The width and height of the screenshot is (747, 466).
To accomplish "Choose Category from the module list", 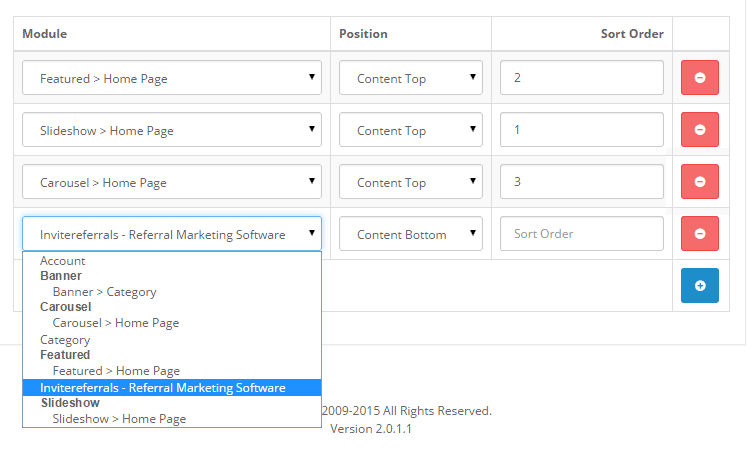I will click(172, 340).
